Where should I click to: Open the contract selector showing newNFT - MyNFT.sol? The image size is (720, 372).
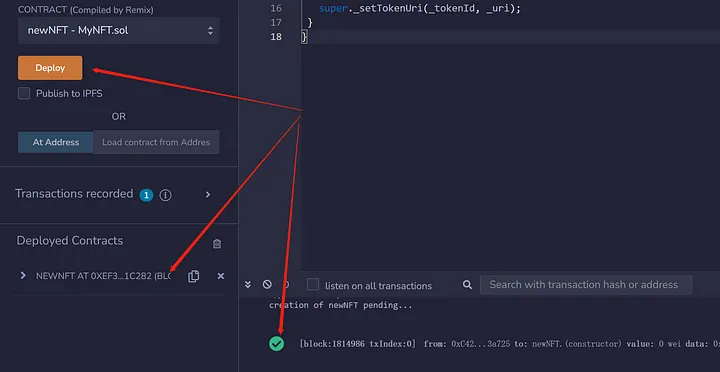pyautogui.click(x=118, y=31)
